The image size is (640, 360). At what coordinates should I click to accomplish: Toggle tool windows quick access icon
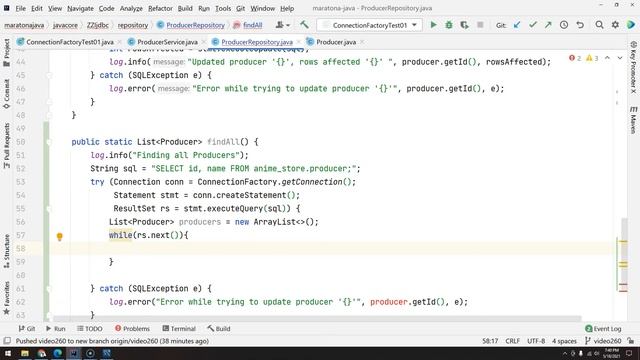click(x=7, y=341)
